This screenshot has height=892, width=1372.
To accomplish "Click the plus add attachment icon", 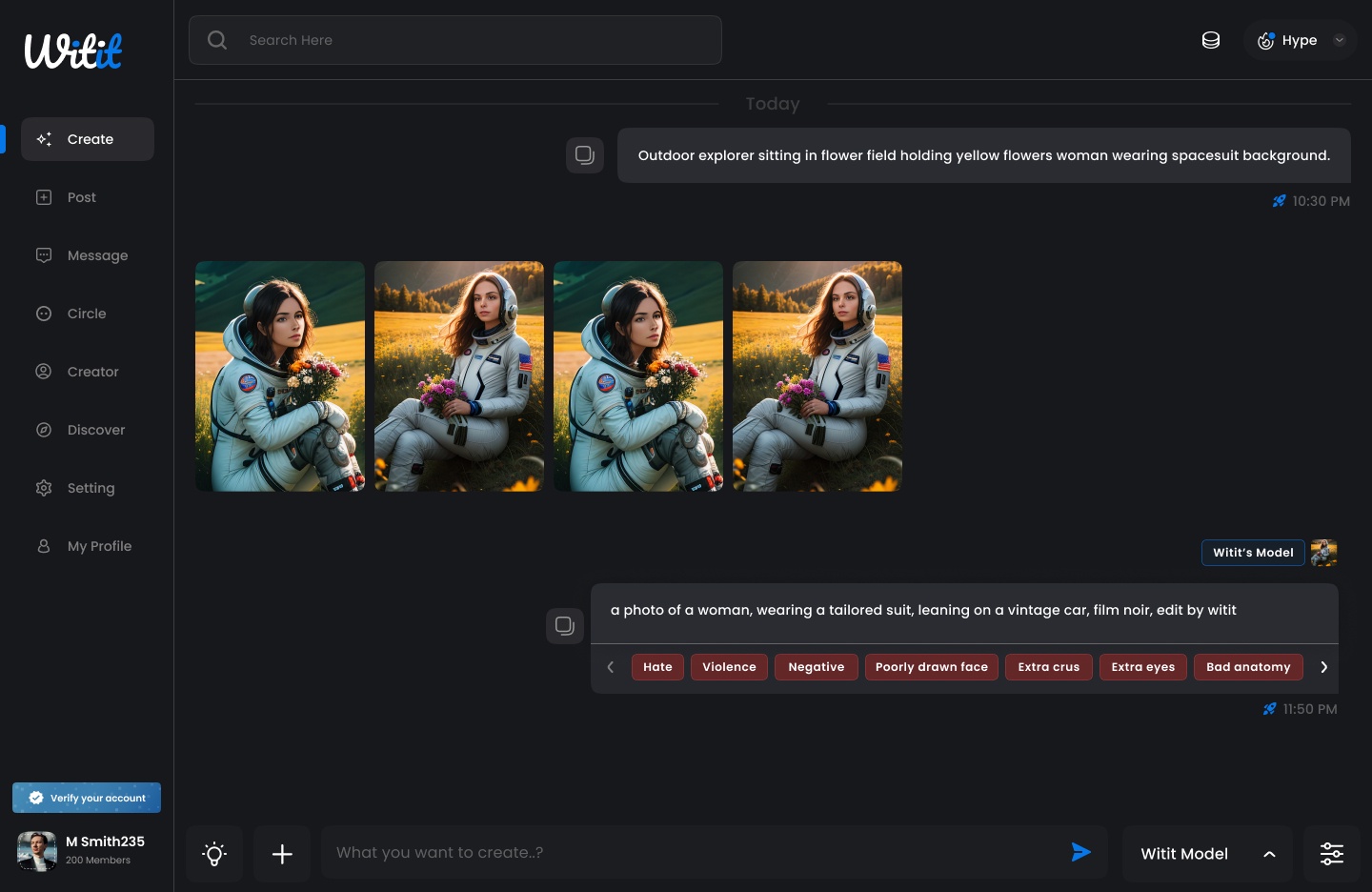I will click(282, 853).
